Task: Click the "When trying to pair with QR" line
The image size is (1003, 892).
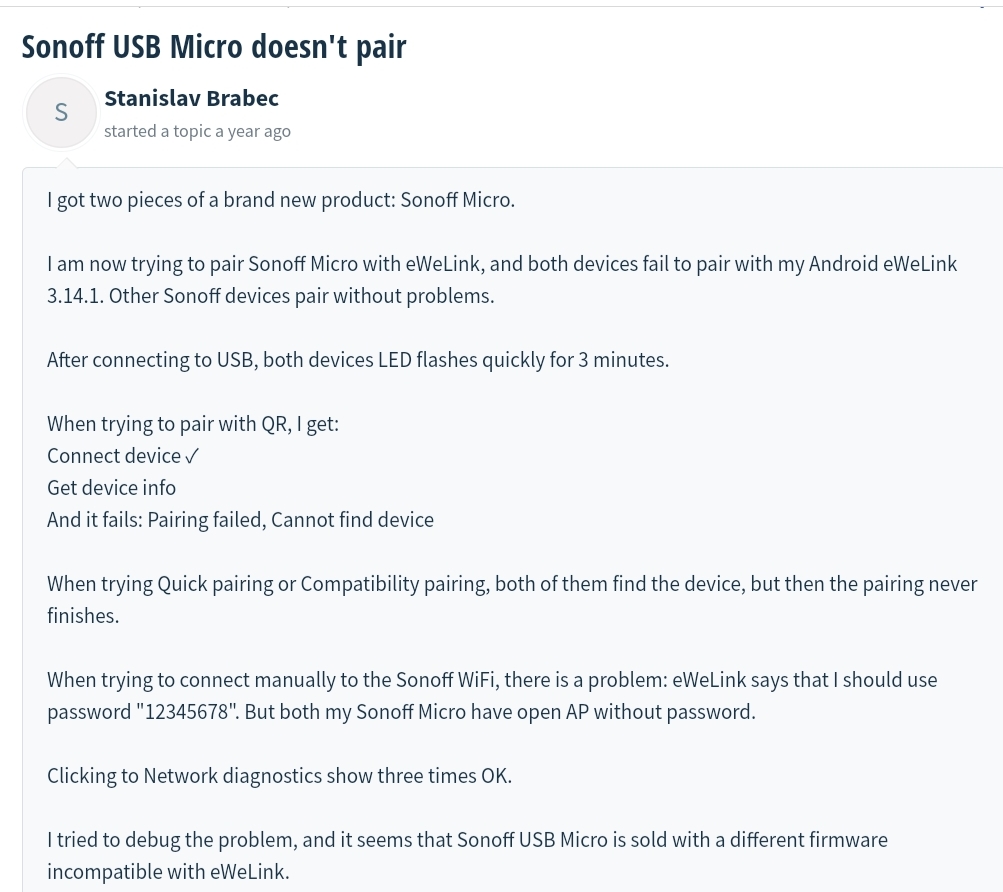Action: [x=193, y=424]
